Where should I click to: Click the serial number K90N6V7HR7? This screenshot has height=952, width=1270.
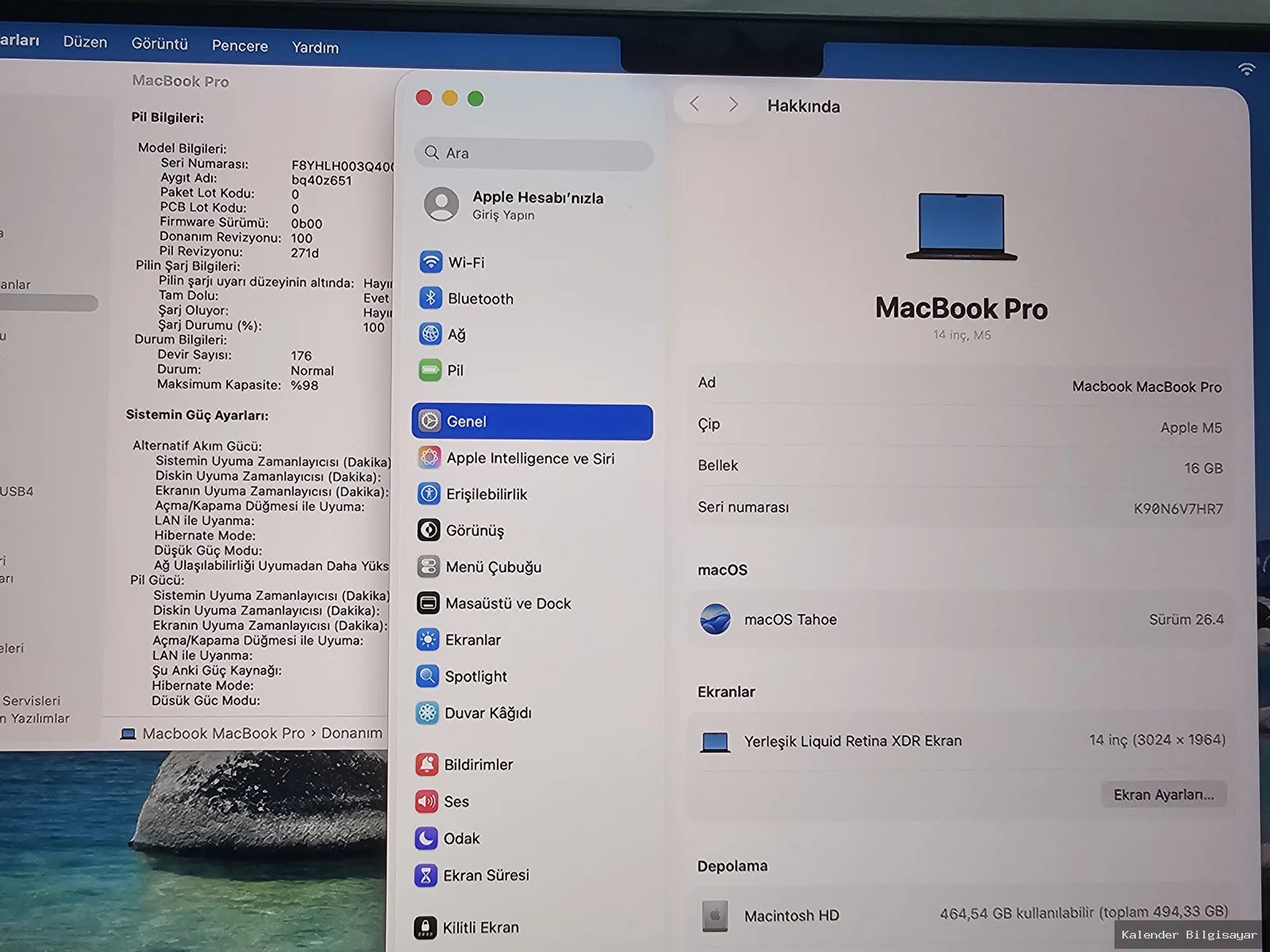[1178, 509]
